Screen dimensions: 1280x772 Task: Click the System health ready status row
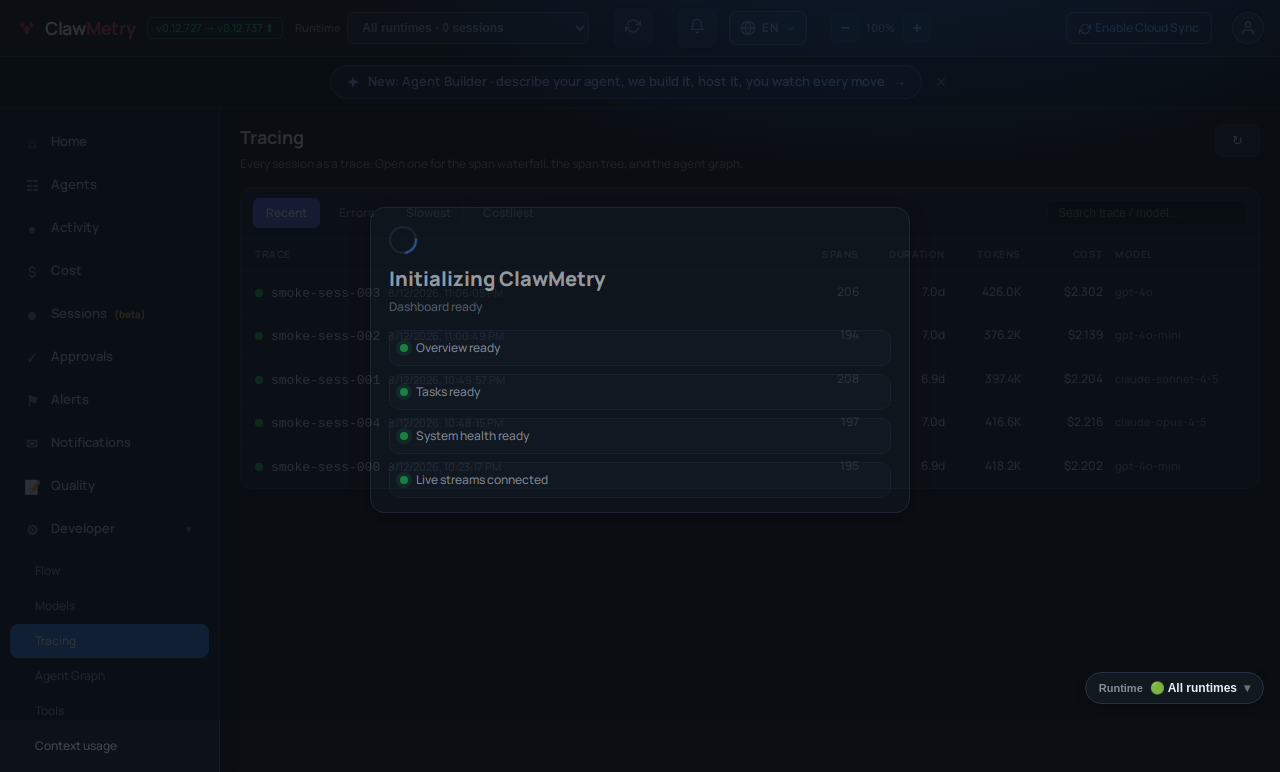coord(640,436)
